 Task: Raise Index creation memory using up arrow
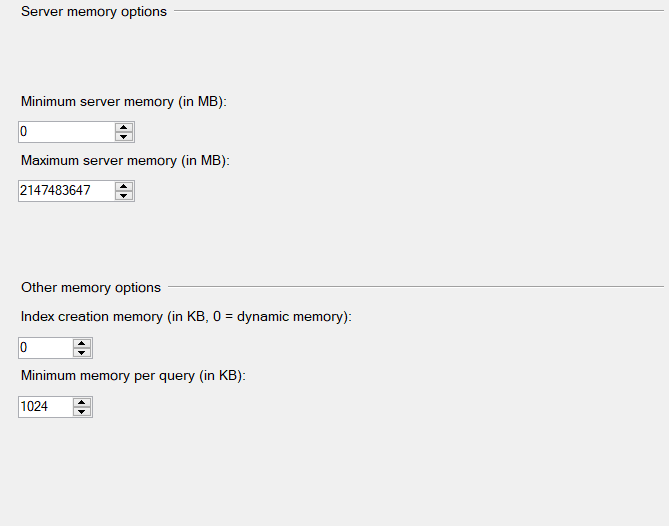pyautogui.click(x=82, y=343)
